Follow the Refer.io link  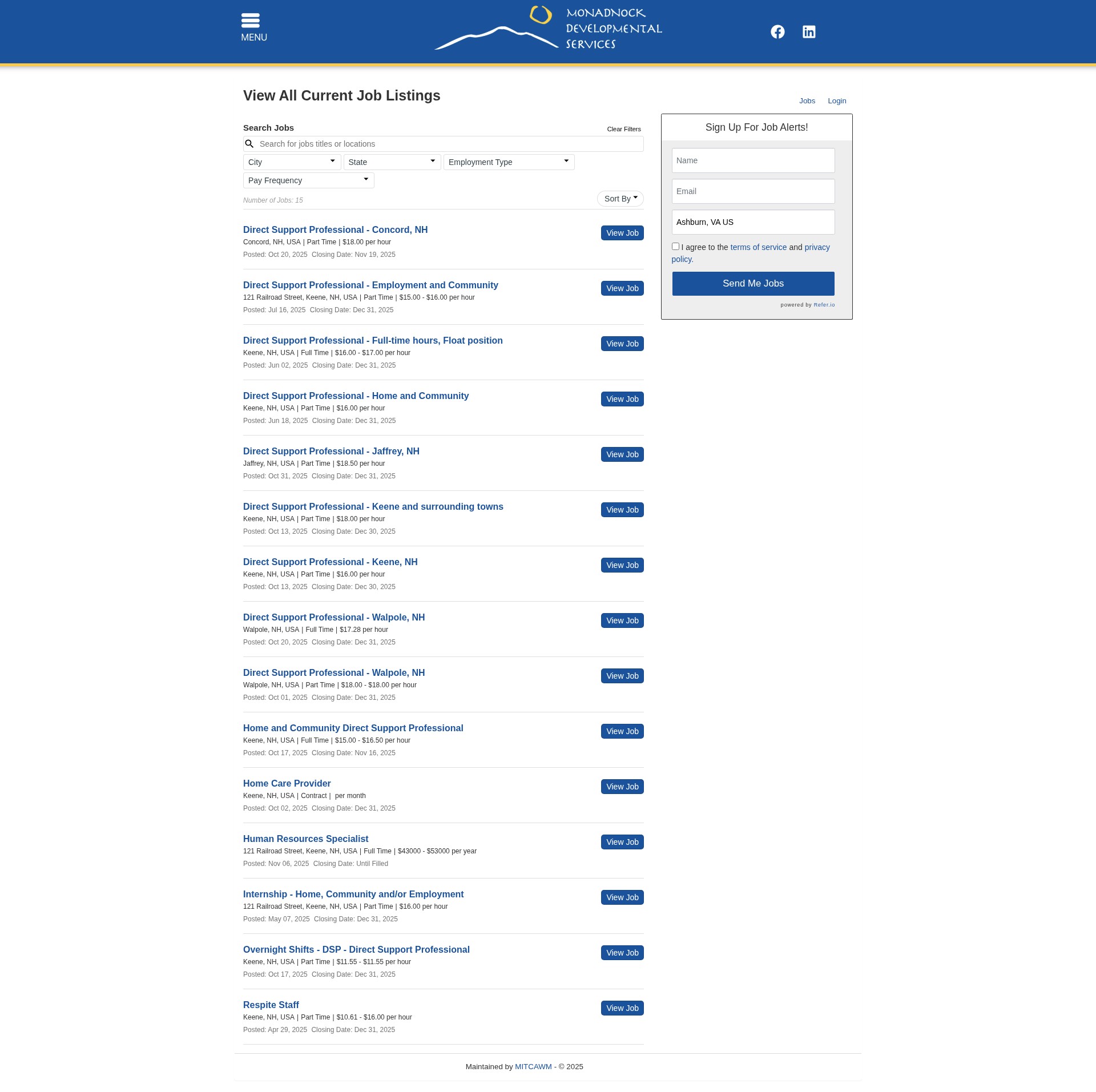click(x=824, y=305)
